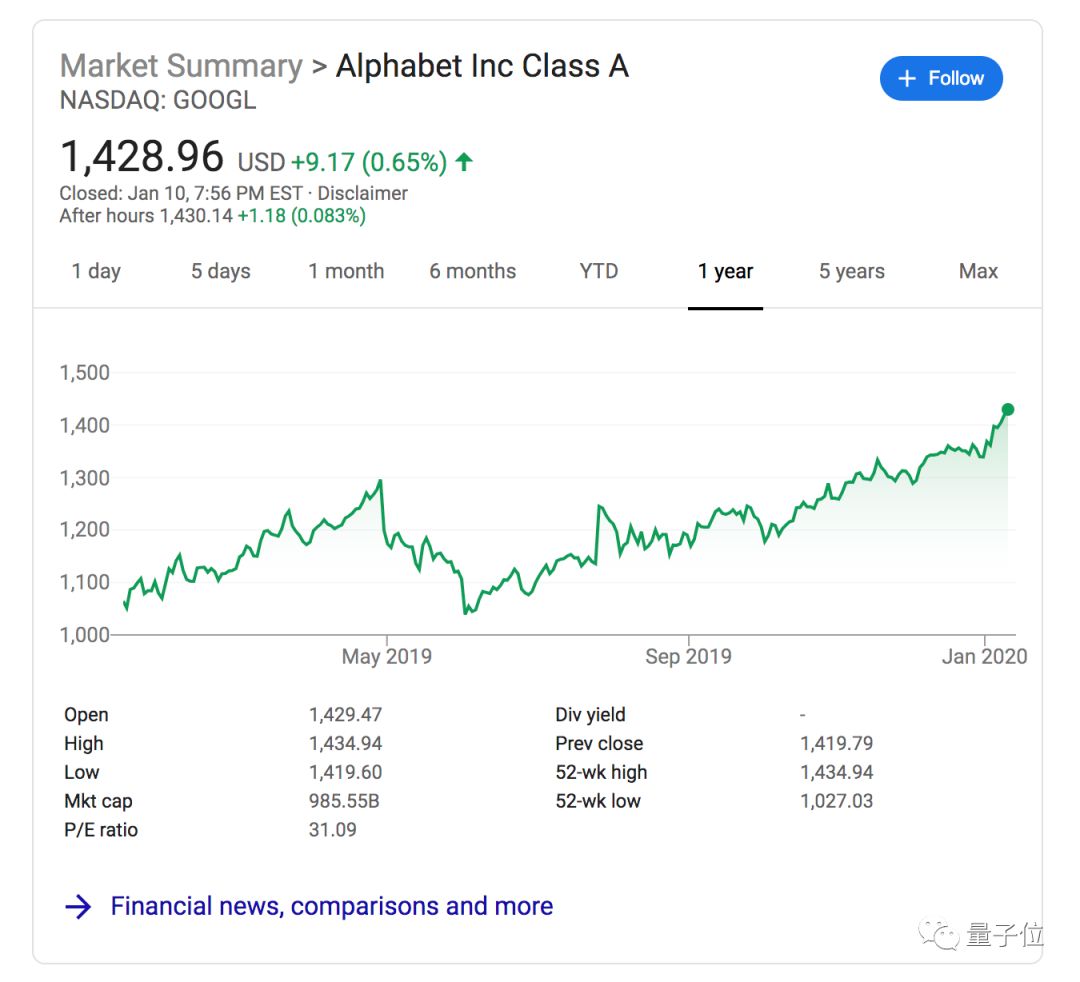1080x982 pixels.
Task: Open the 5 years view
Action: pos(852,271)
